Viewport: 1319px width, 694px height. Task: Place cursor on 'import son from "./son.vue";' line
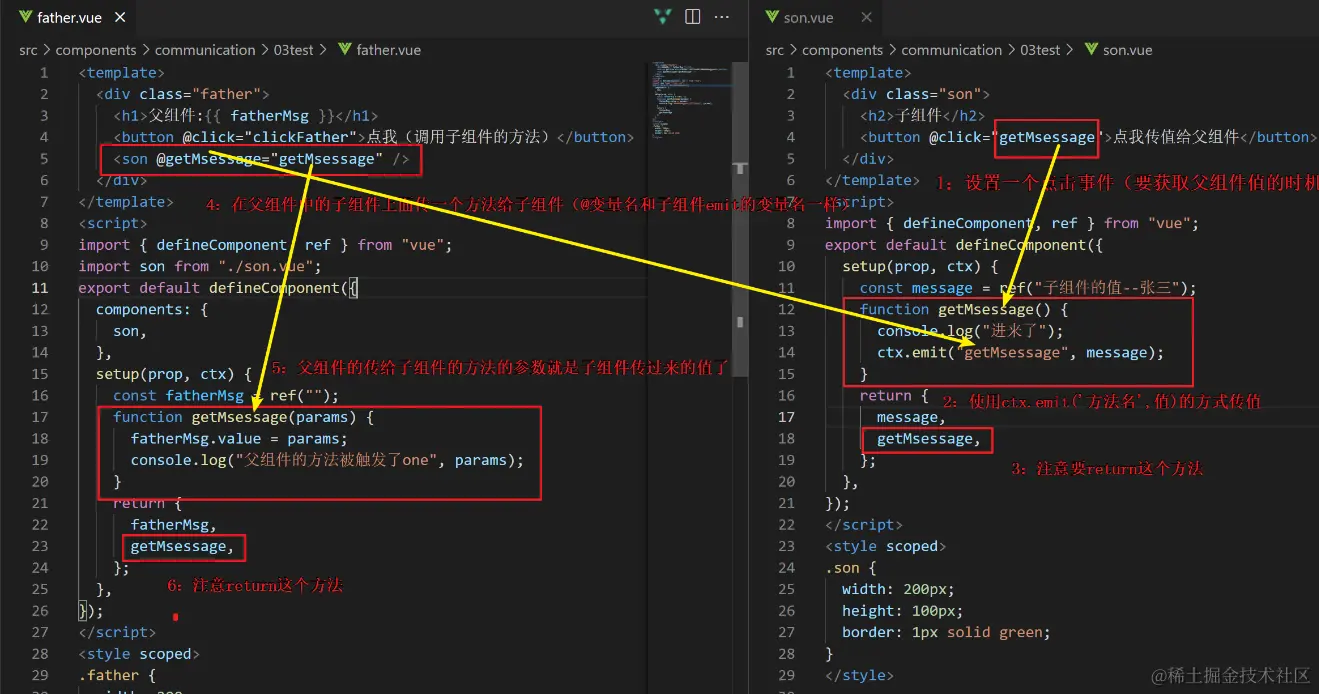[x=198, y=266]
